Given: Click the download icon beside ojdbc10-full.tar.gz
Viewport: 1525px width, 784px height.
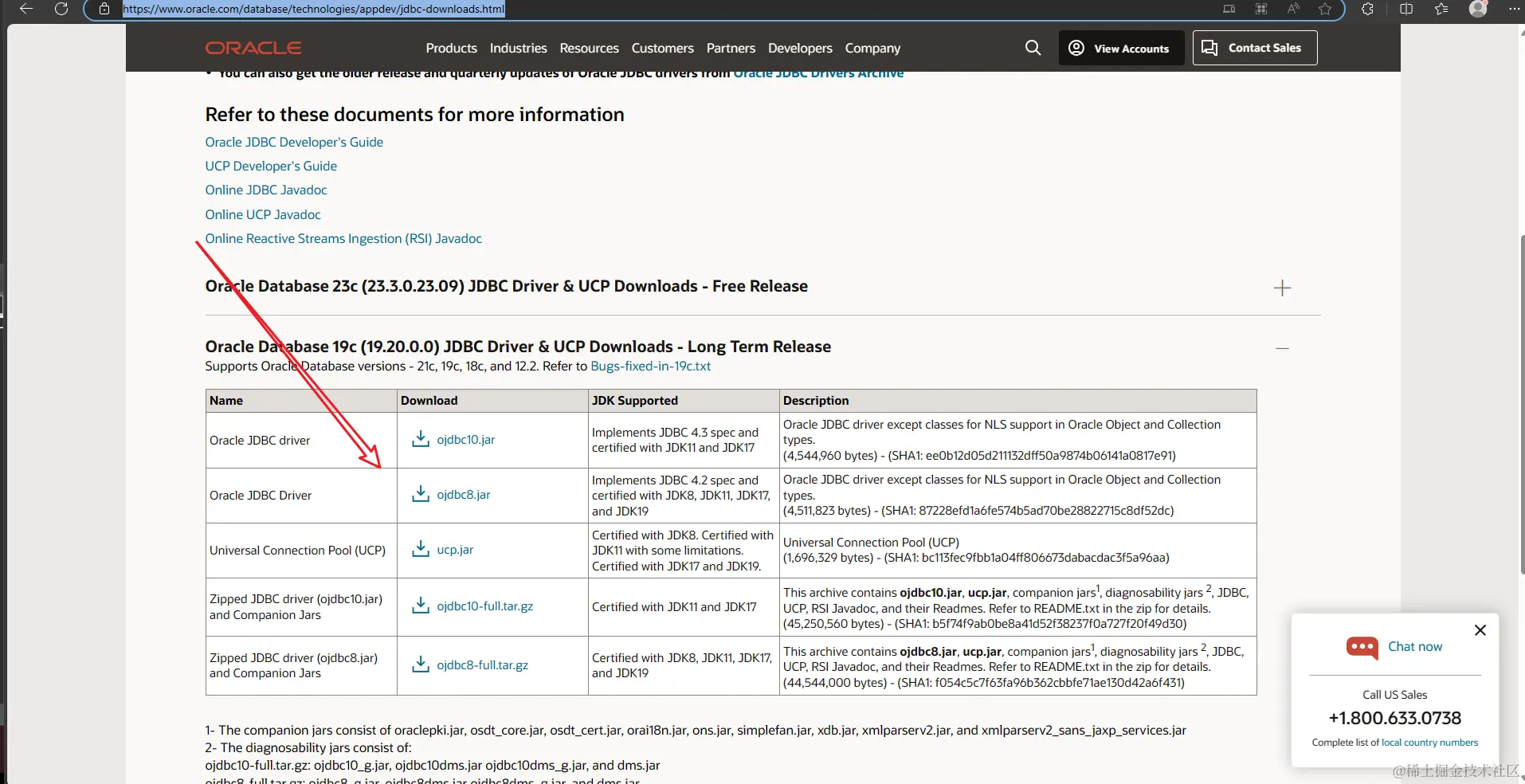Looking at the screenshot, I should tap(421, 606).
